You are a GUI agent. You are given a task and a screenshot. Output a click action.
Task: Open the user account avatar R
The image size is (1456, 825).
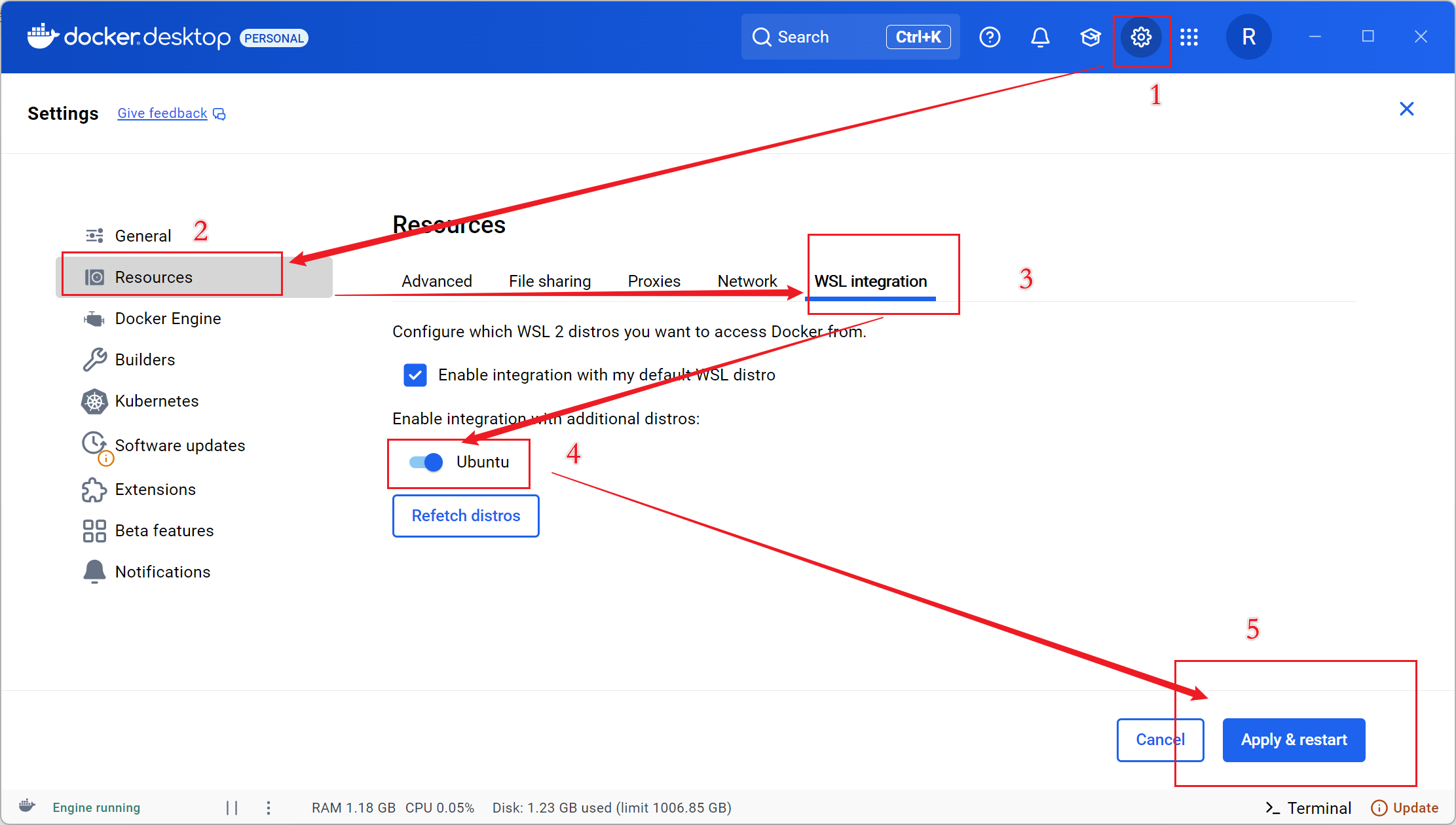coord(1248,37)
